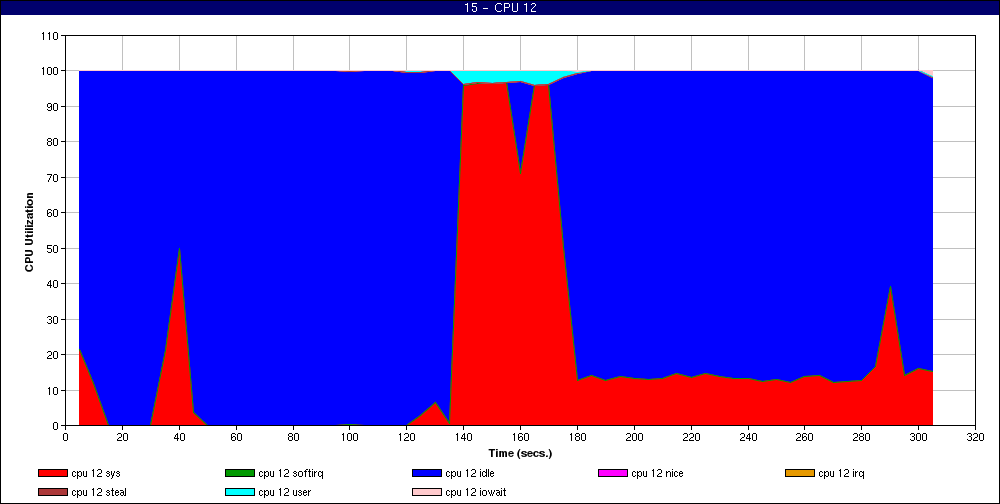Select the 'cpu 12 sys' legend label
Image resolution: width=1000 pixels, height=504 pixels.
(96, 473)
